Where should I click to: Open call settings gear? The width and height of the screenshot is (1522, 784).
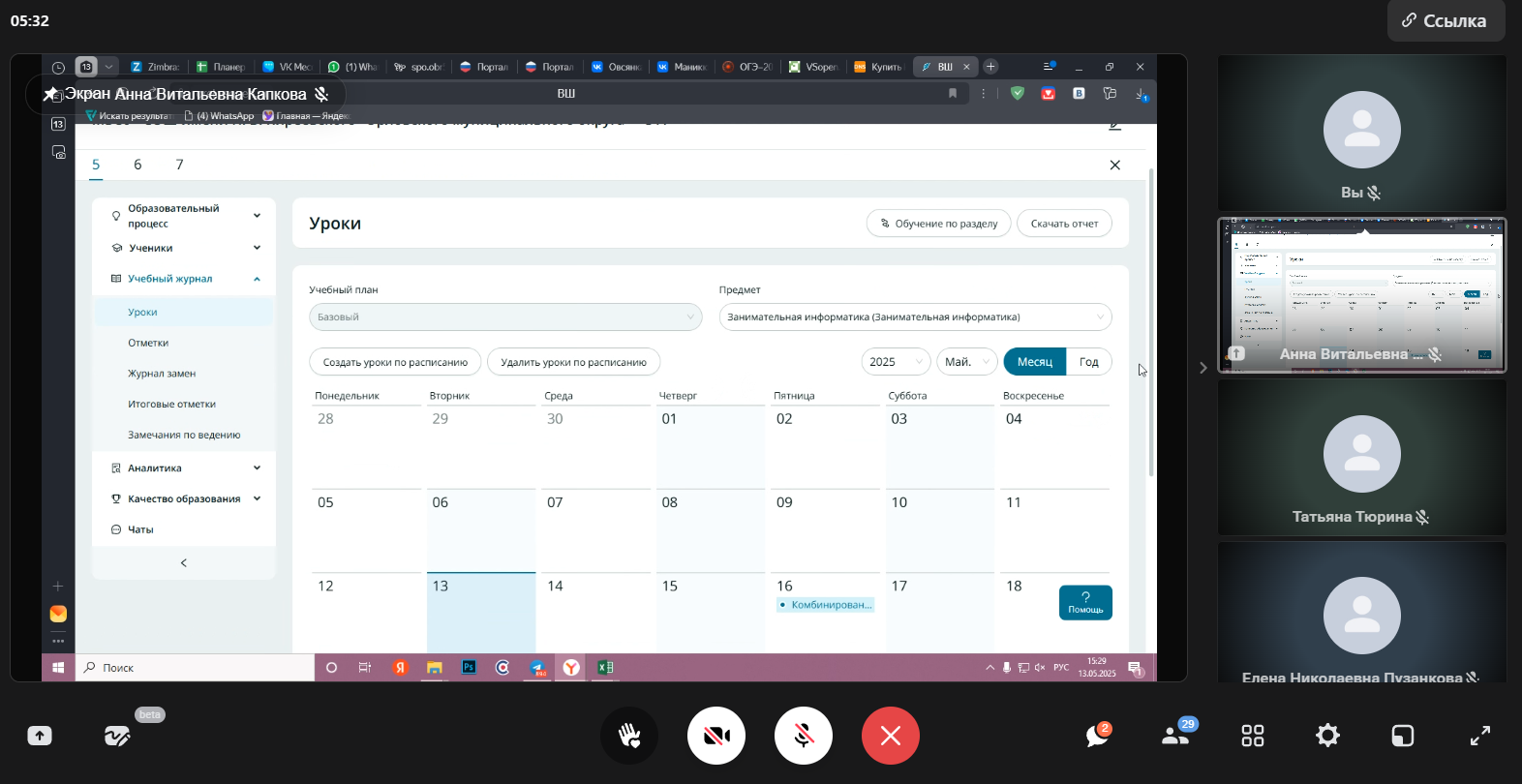pyautogui.click(x=1327, y=736)
